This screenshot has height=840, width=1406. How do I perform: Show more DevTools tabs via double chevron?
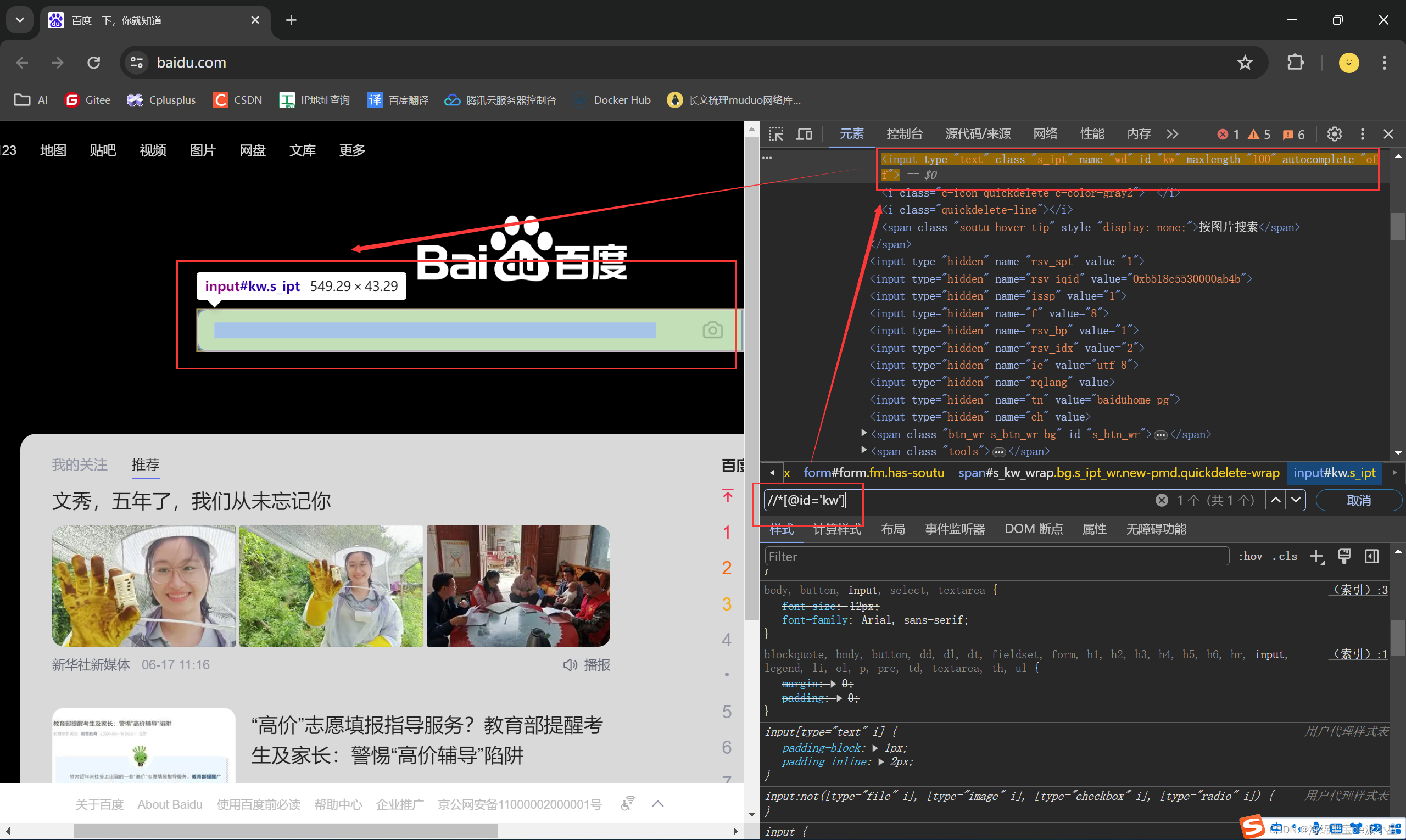(x=1172, y=134)
